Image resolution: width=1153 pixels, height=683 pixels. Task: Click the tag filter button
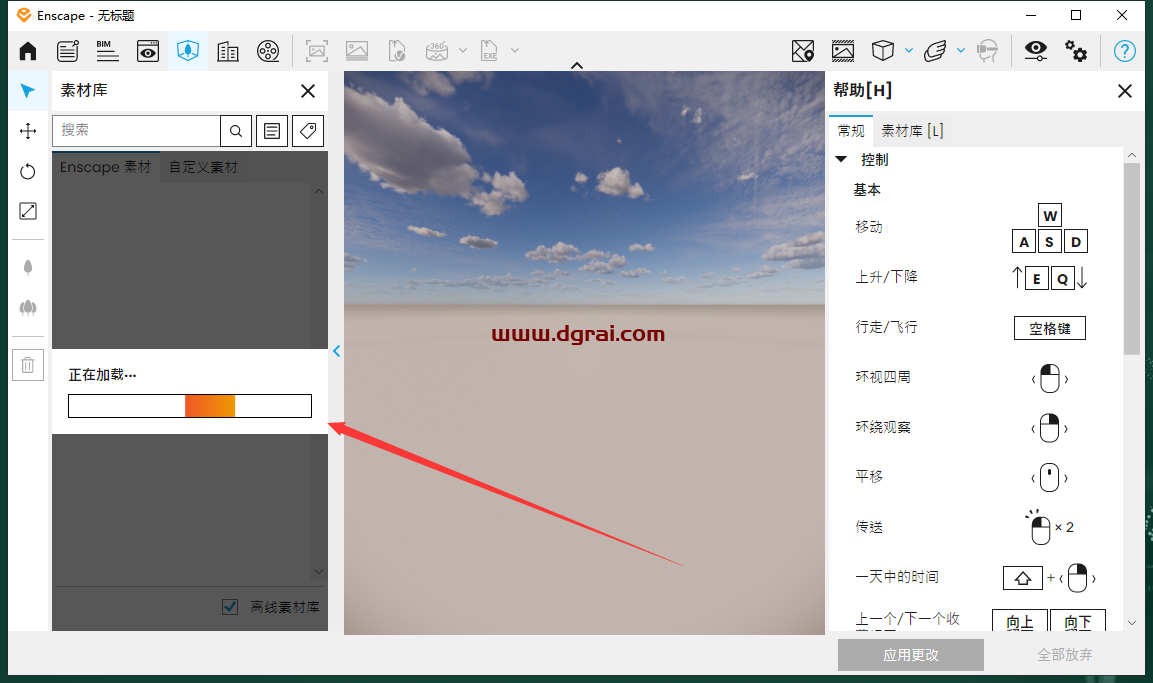(x=308, y=131)
